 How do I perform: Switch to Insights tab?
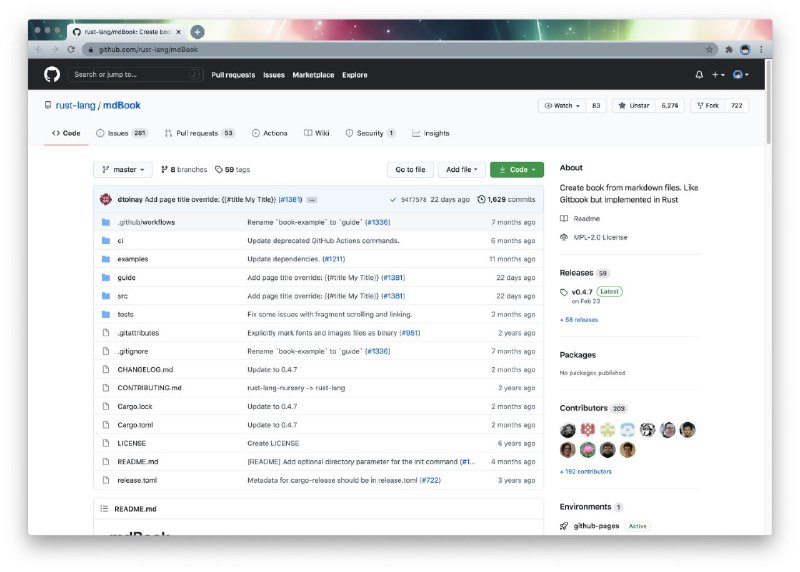click(431, 133)
